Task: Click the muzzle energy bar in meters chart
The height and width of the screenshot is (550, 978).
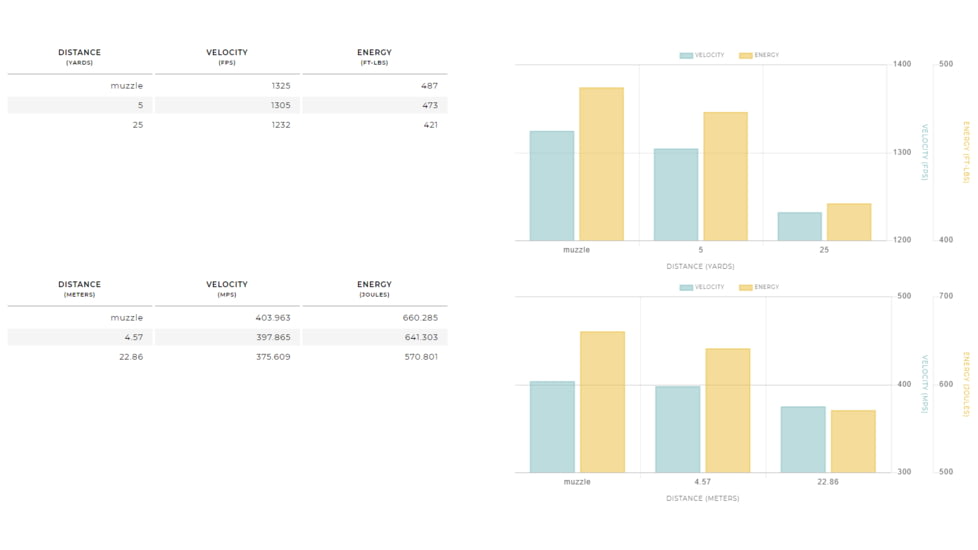Action: (602, 402)
